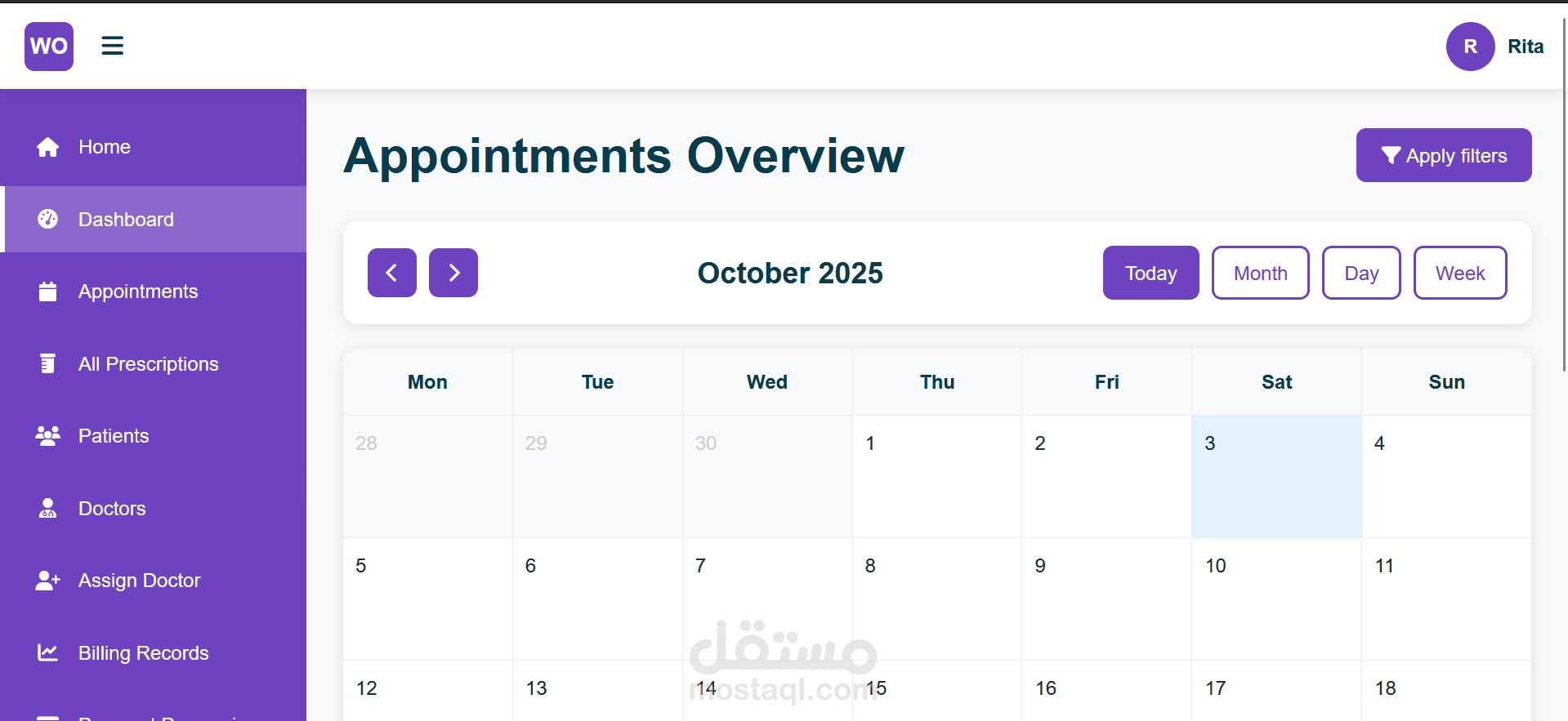Click the Assign Doctor user-plus icon
Image resolution: width=1568 pixels, height=721 pixels.
point(48,581)
